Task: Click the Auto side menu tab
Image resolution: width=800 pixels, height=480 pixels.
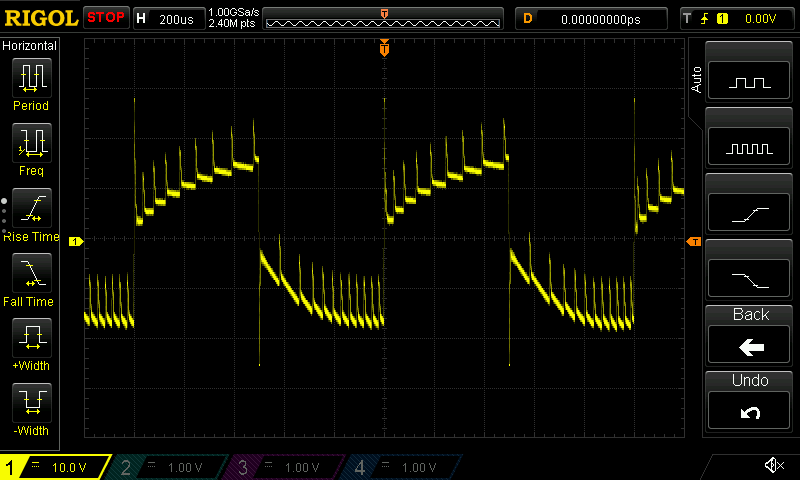Action: click(696, 80)
